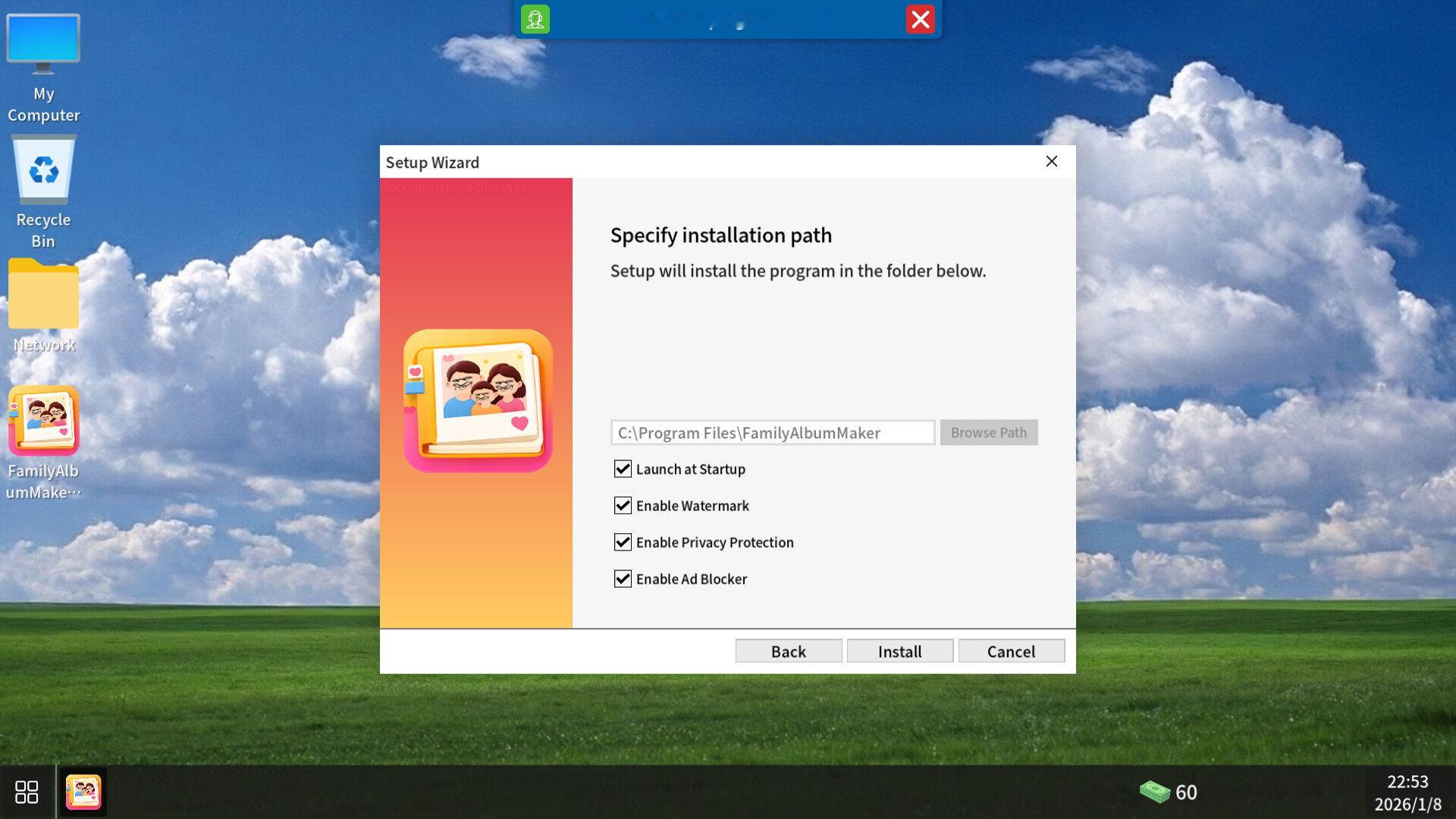Screen dimensions: 1456x819
Task: Click the green support agent icon
Action: (x=535, y=20)
